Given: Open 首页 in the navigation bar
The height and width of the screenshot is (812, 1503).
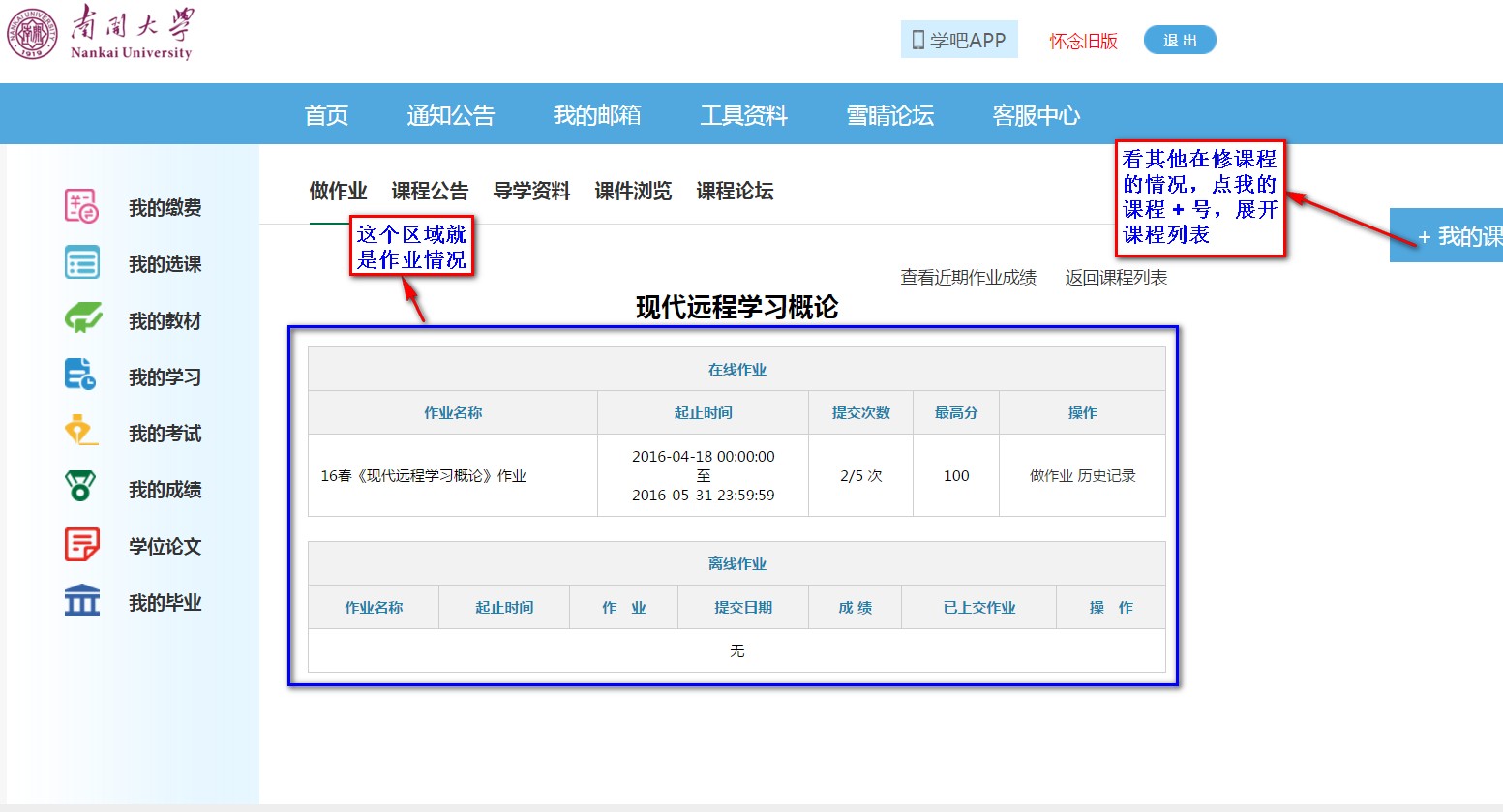Looking at the screenshot, I should pyautogui.click(x=326, y=115).
